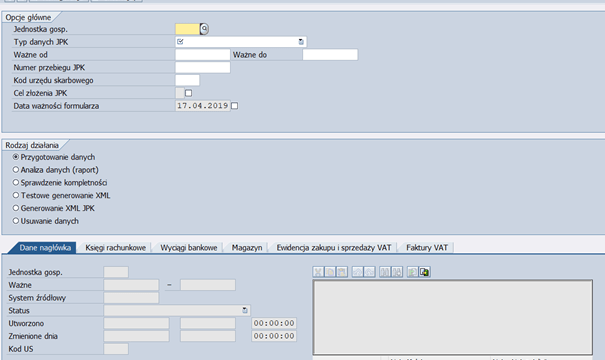This screenshot has height=360, width=605.
Task: Switch to the Wyciągi bankowe tab
Action: click(189, 248)
